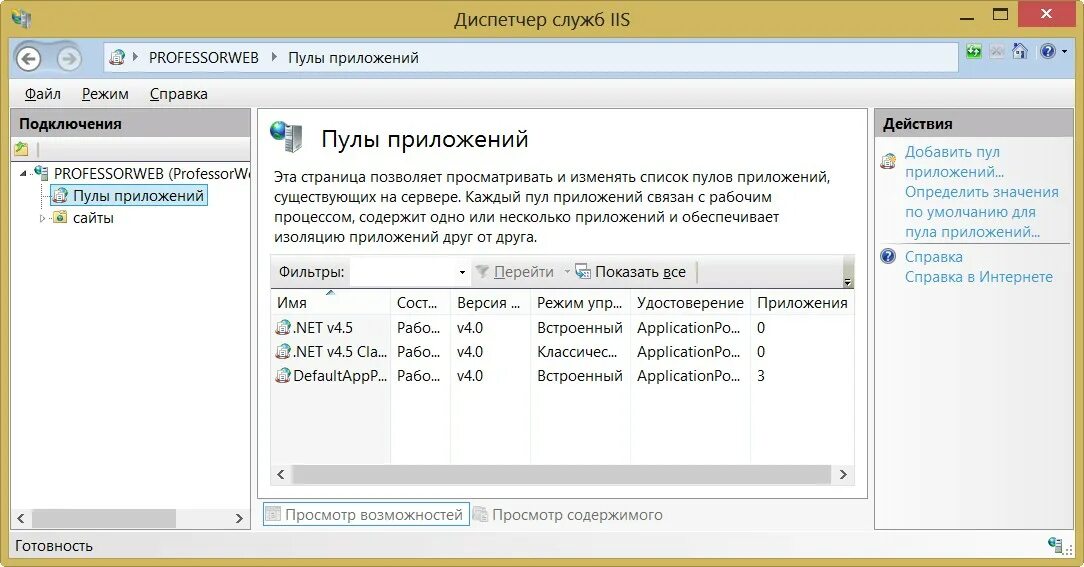Click PROFESSORWEB in the breadcrumb path

click(x=204, y=58)
